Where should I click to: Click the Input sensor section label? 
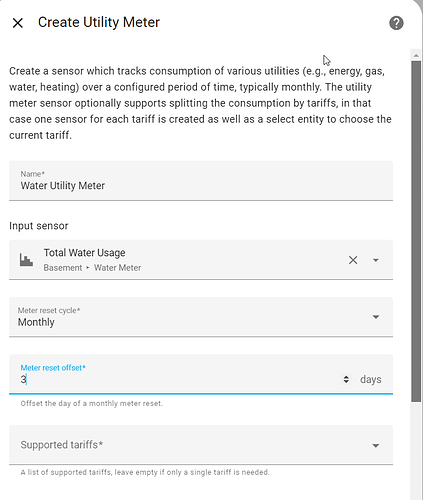[39, 226]
